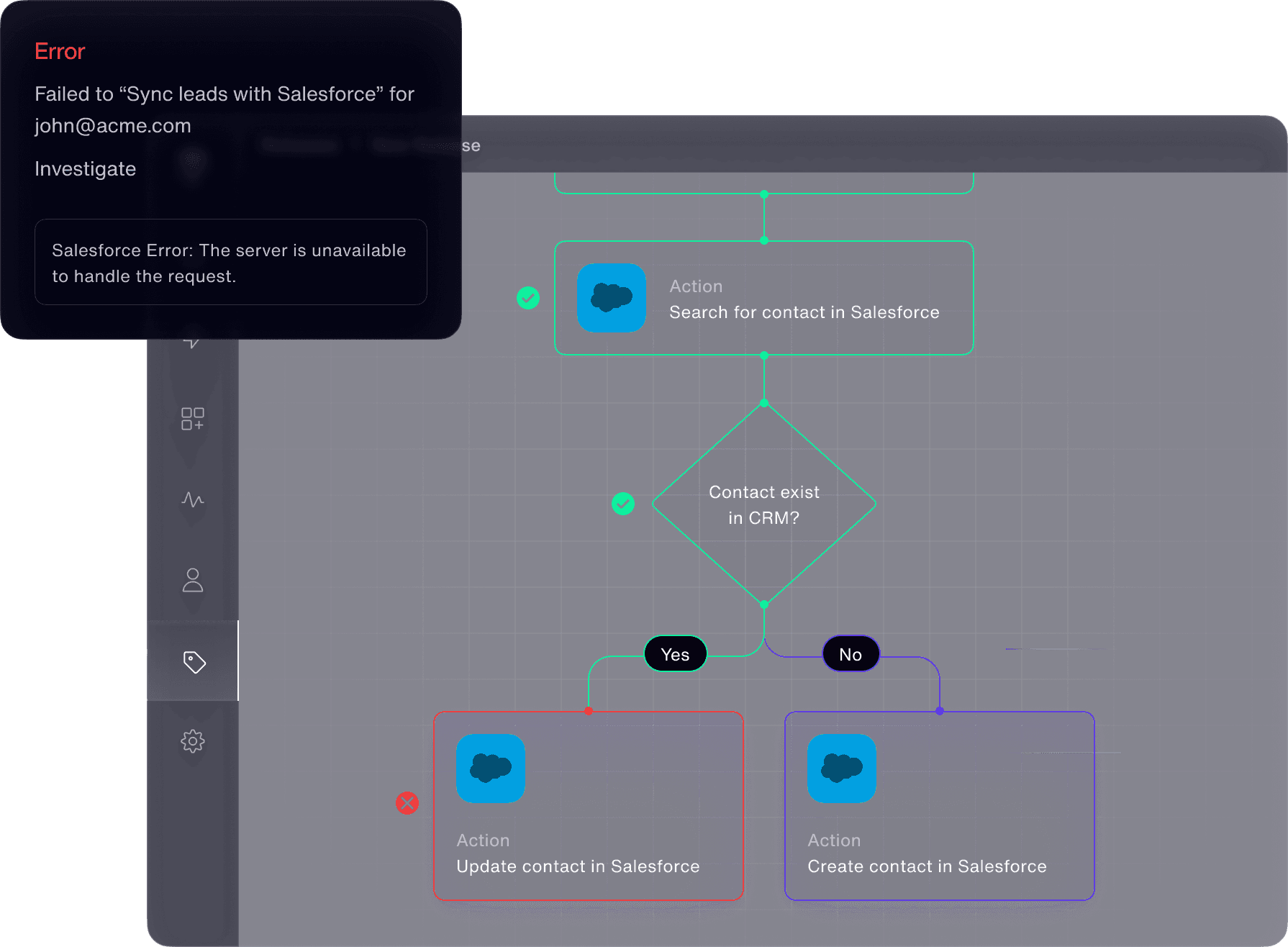This screenshot has width=1288, height=947.
Task: Click the Salesforce icon on Create contact node
Action: coord(840,769)
